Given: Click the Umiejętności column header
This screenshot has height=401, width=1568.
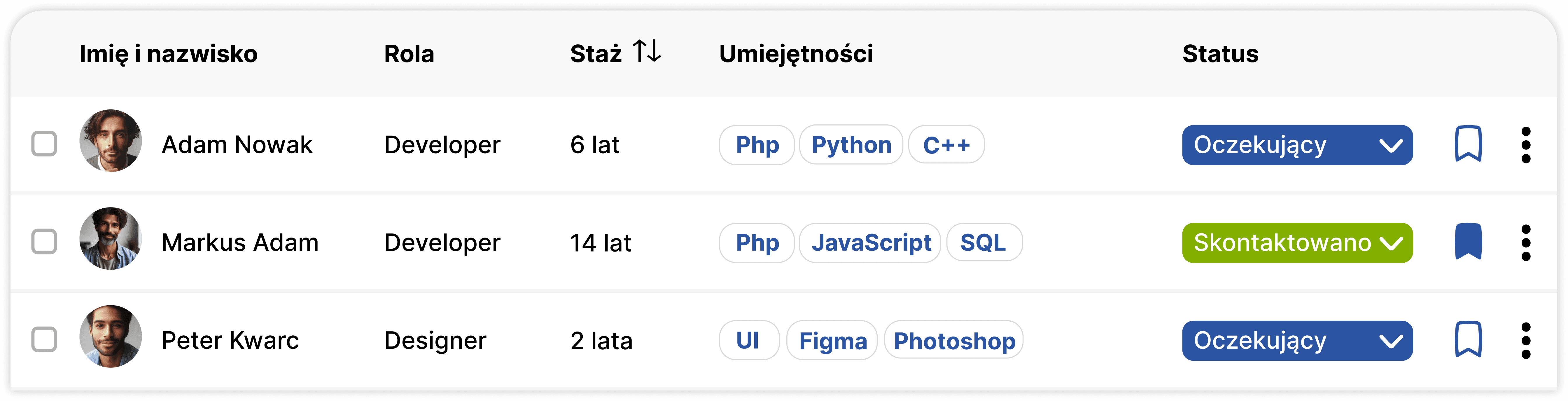Looking at the screenshot, I should click(796, 54).
